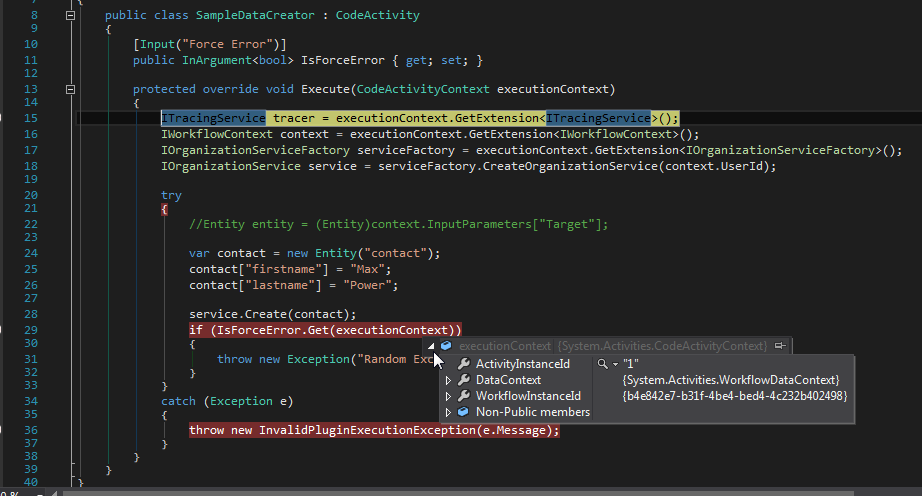
Task: Click the IWorkflowContext context declaration
Action: point(430,134)
